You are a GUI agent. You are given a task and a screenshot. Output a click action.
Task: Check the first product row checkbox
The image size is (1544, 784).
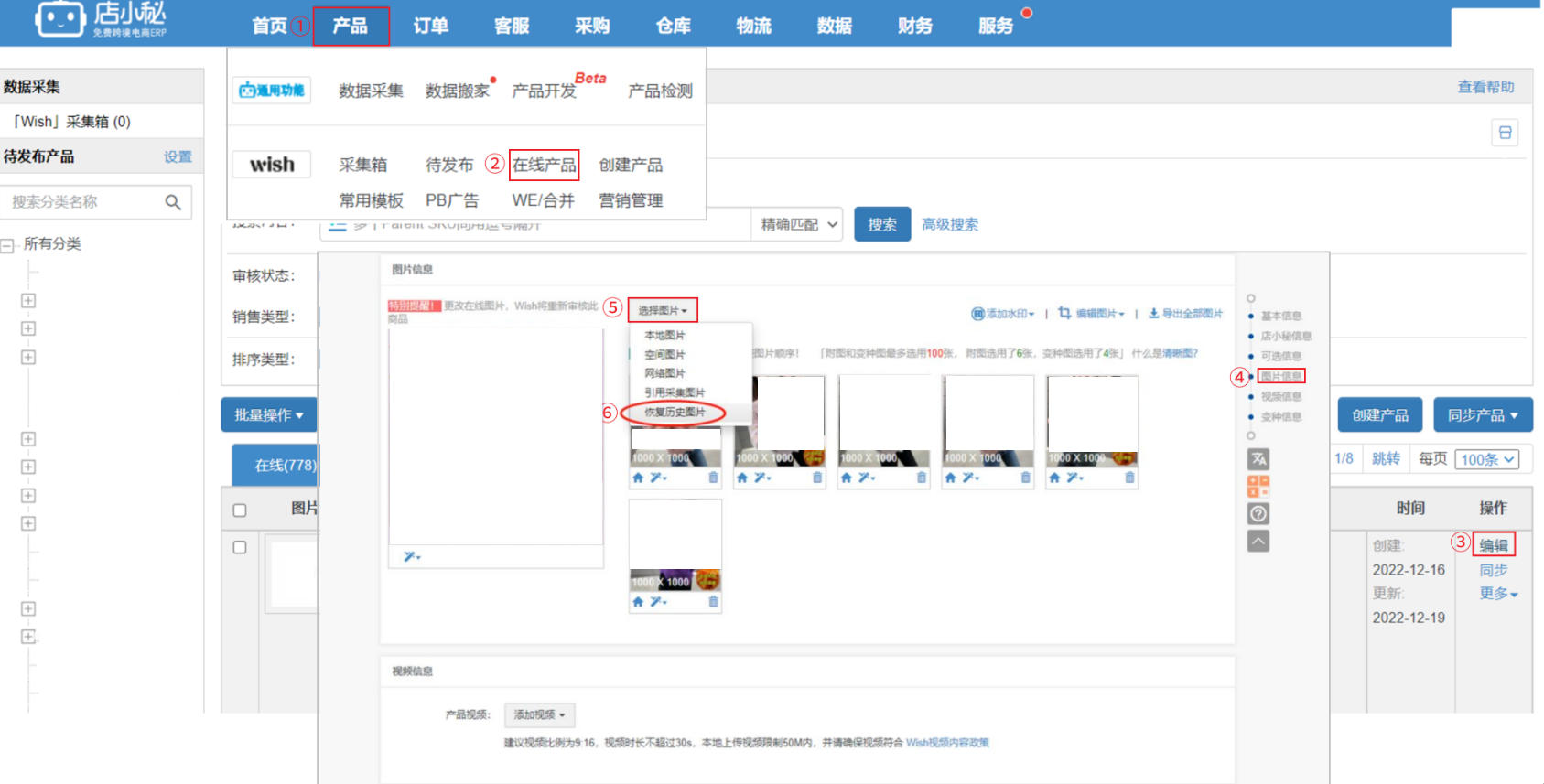pyautogui.click(x=240, y=547)
